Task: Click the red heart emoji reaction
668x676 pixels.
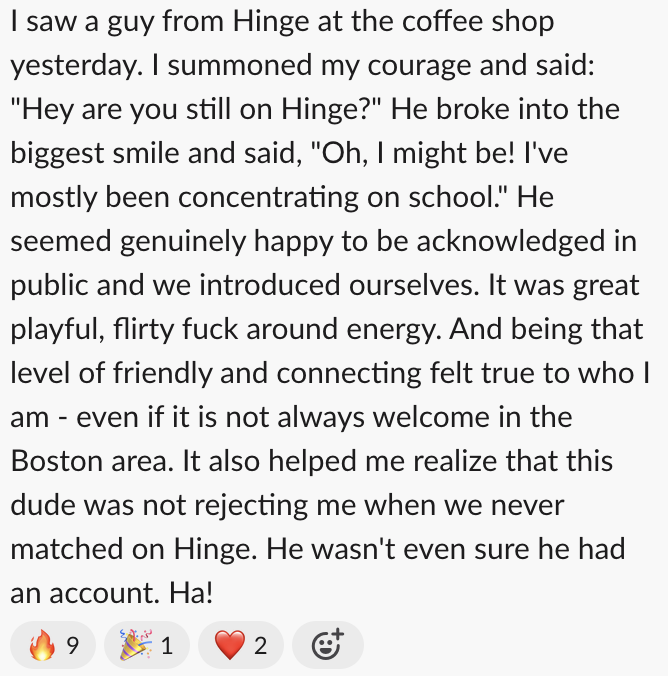Action: 230,646
